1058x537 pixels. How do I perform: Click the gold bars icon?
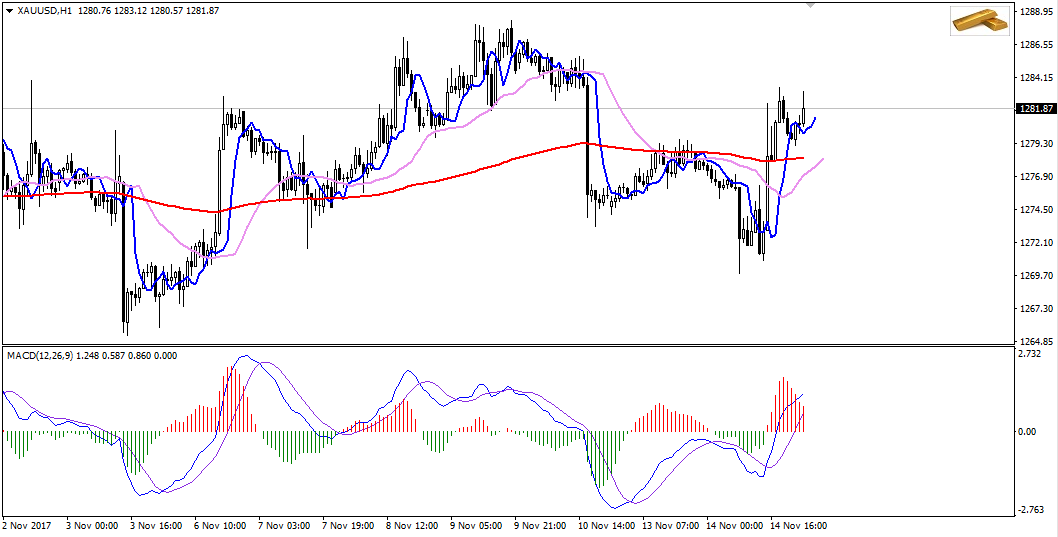(980, 21)
